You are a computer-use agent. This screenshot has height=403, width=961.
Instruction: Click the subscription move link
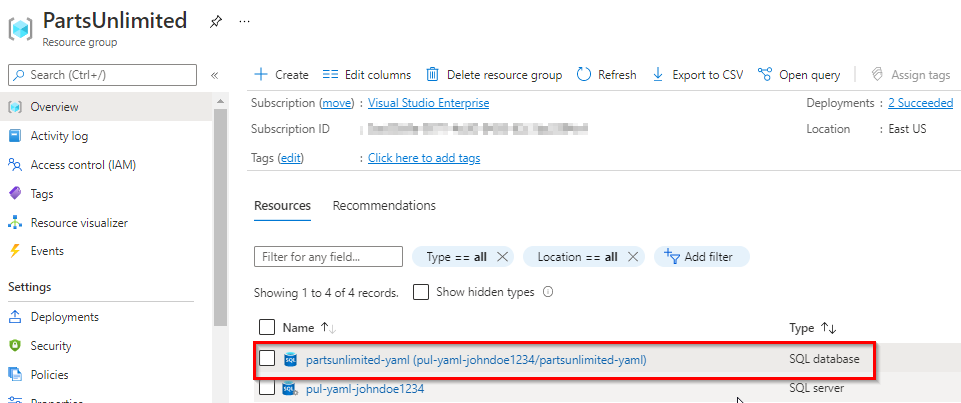tap(336, 104)
